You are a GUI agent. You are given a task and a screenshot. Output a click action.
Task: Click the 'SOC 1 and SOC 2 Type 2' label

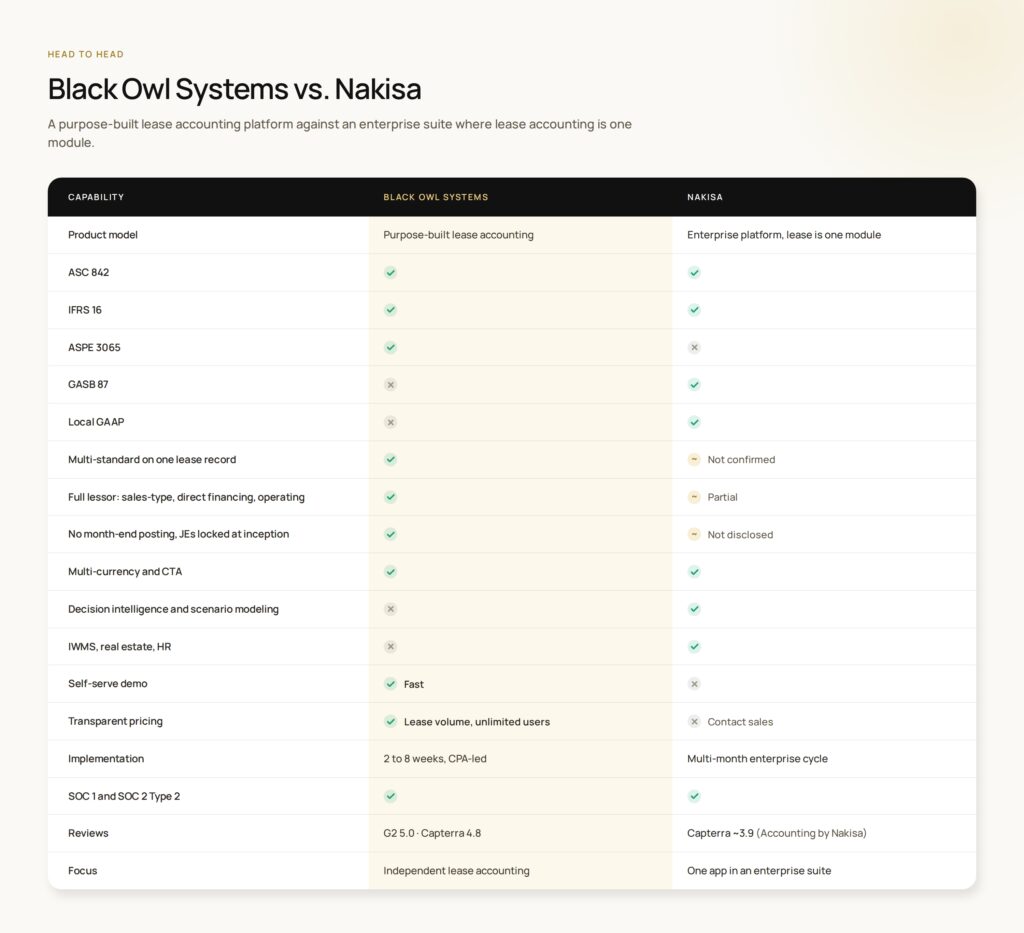pyautogui.click(x=124, y=796)
